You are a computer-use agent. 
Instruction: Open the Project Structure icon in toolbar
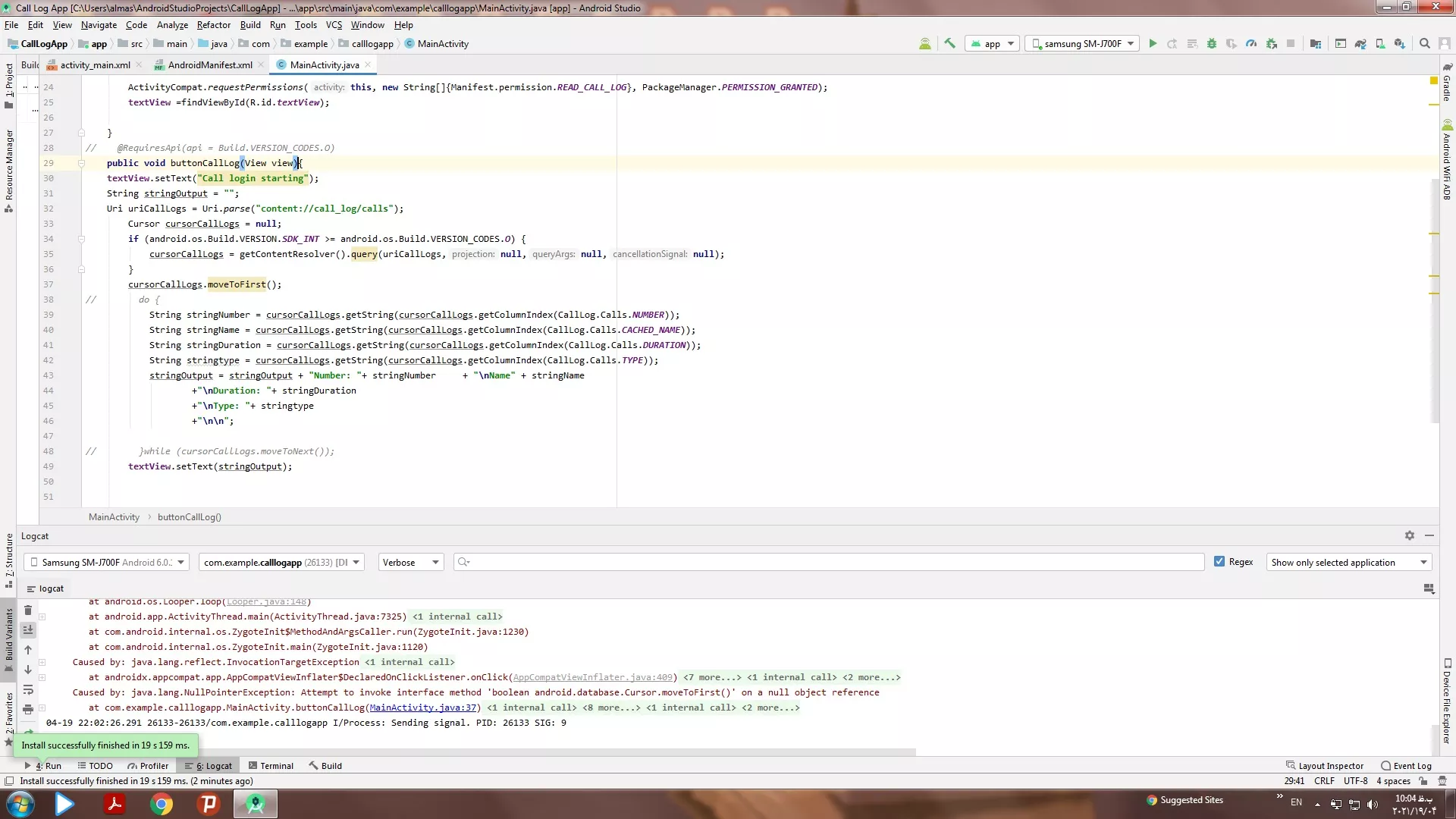1316,44
